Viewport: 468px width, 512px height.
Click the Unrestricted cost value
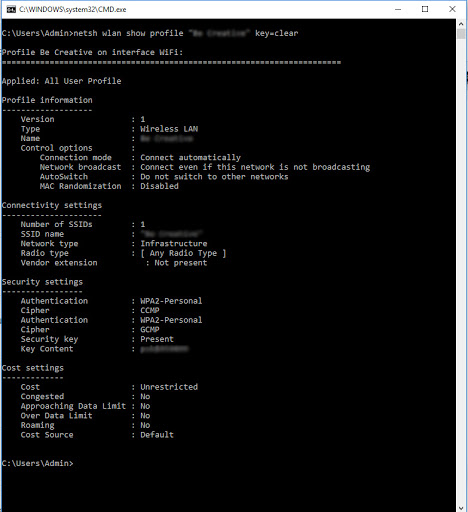(x=169, y=387)
